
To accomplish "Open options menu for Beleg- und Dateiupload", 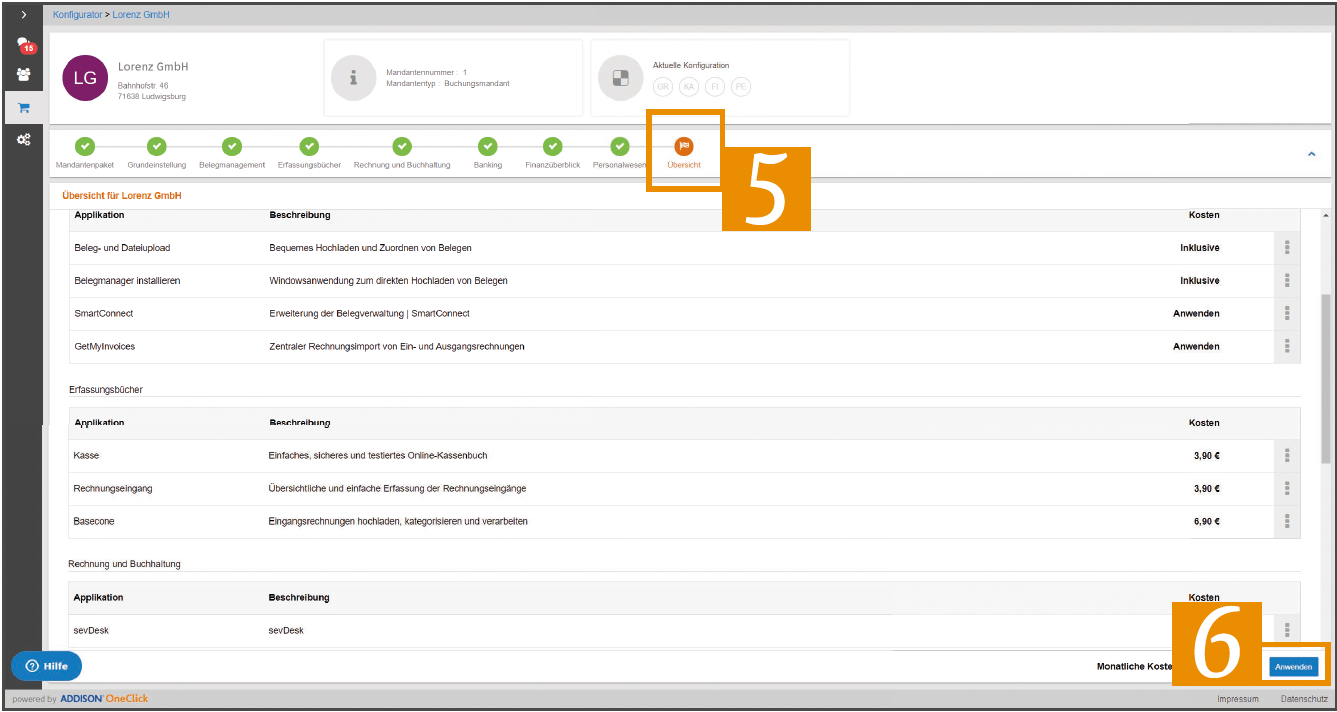I will [1287, 248].
